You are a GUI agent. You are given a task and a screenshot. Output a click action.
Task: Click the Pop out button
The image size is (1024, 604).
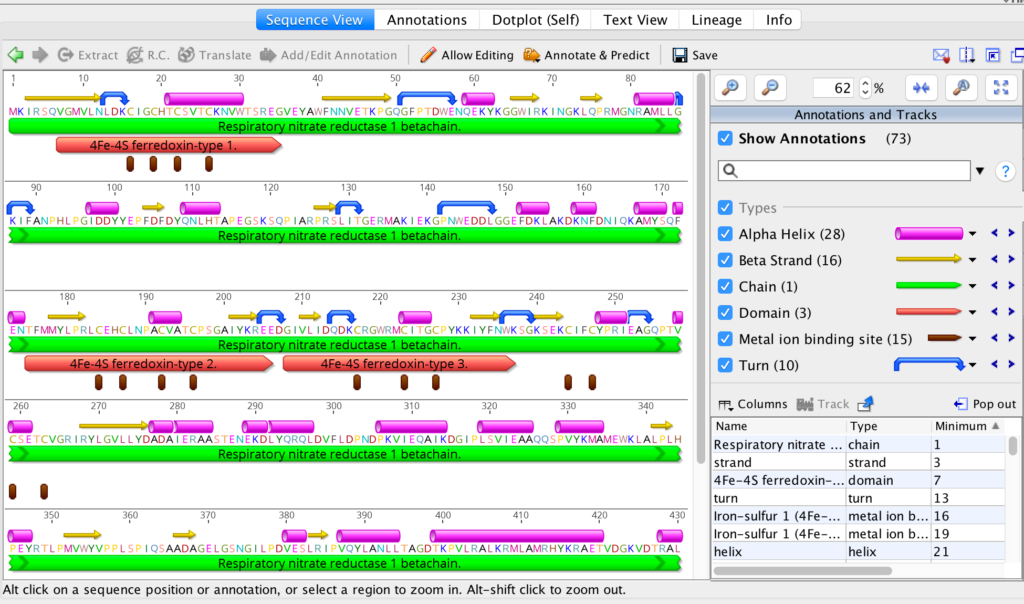(x=985, y=402)
